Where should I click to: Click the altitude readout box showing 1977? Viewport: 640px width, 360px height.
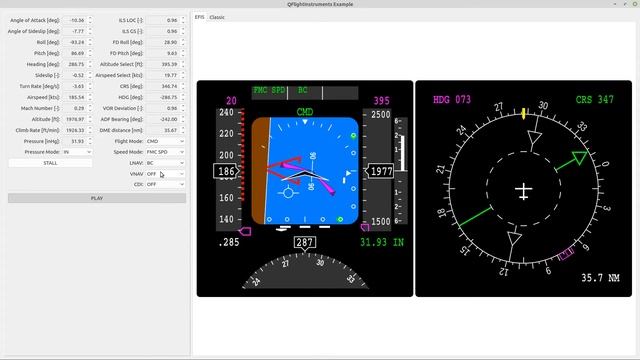pyautogui.click(x=380, y=171)
